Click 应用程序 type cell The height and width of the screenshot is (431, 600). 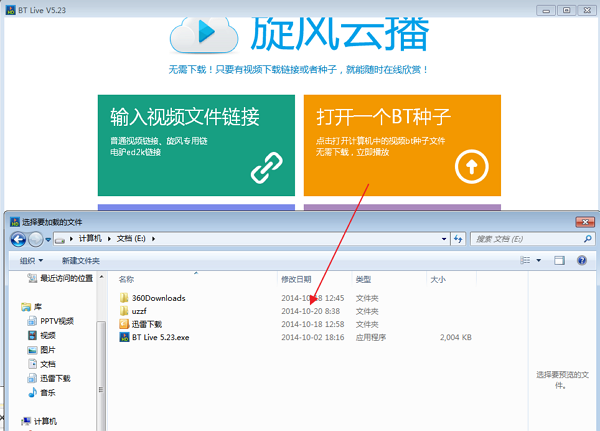click(370, 337)
